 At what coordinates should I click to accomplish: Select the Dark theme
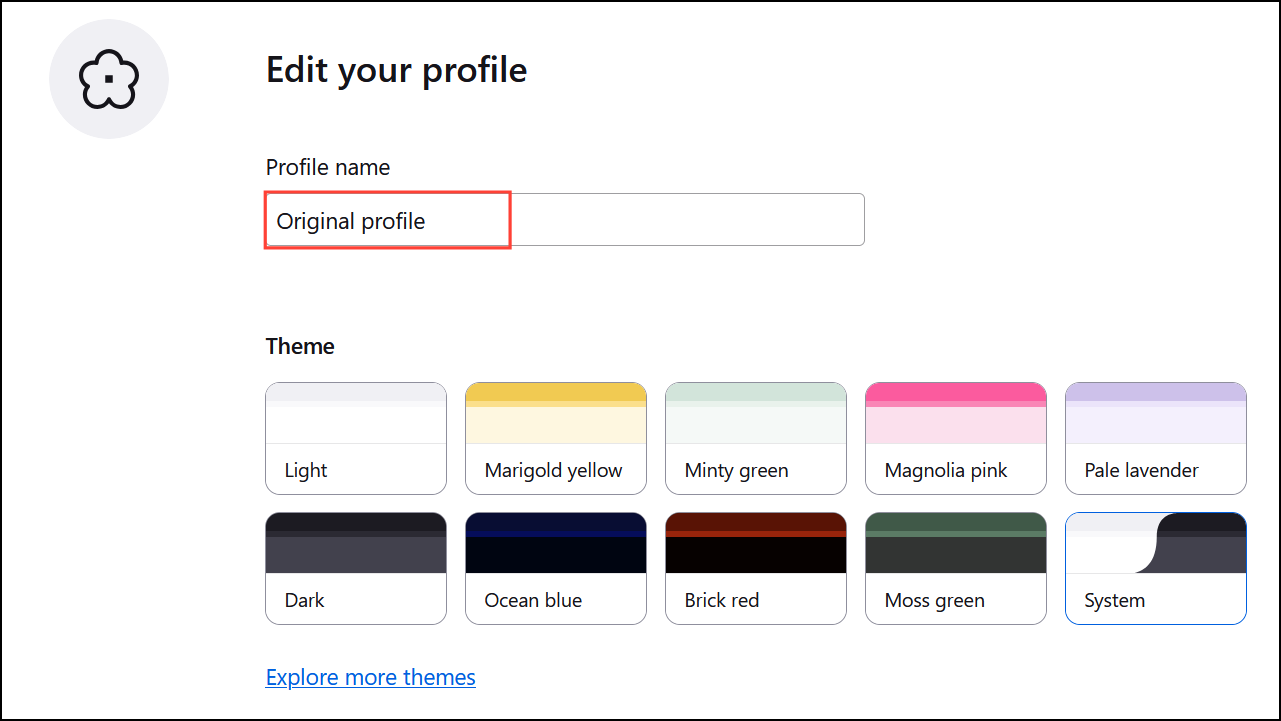pos(355,568)
